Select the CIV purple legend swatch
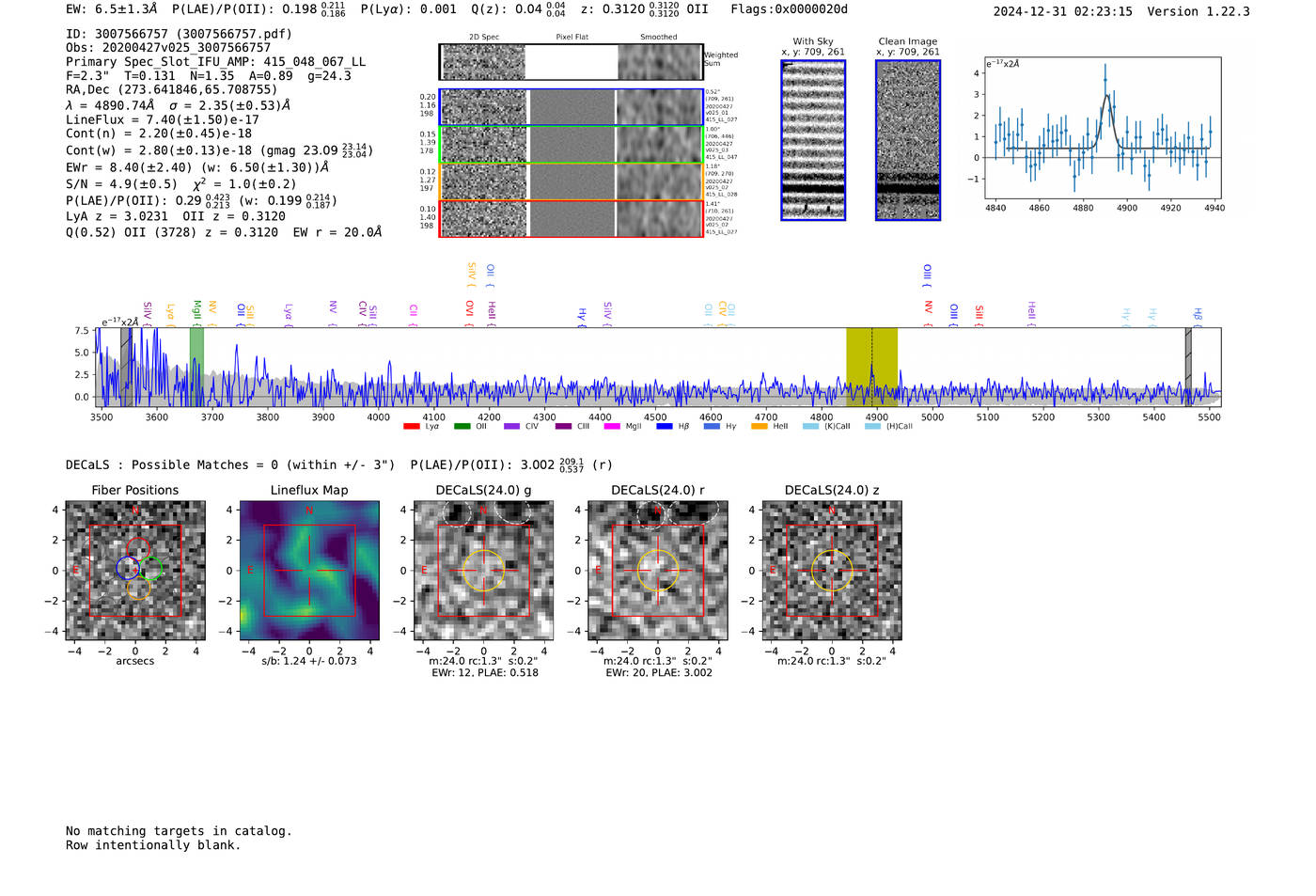1316x896 pixels. (x=511, y=426)
